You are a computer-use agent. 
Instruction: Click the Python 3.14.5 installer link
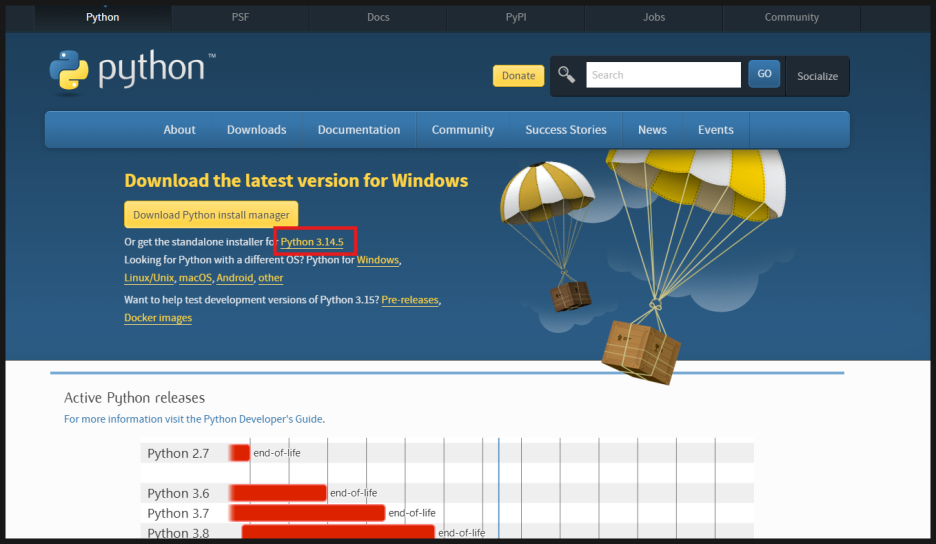pos(312,242)
